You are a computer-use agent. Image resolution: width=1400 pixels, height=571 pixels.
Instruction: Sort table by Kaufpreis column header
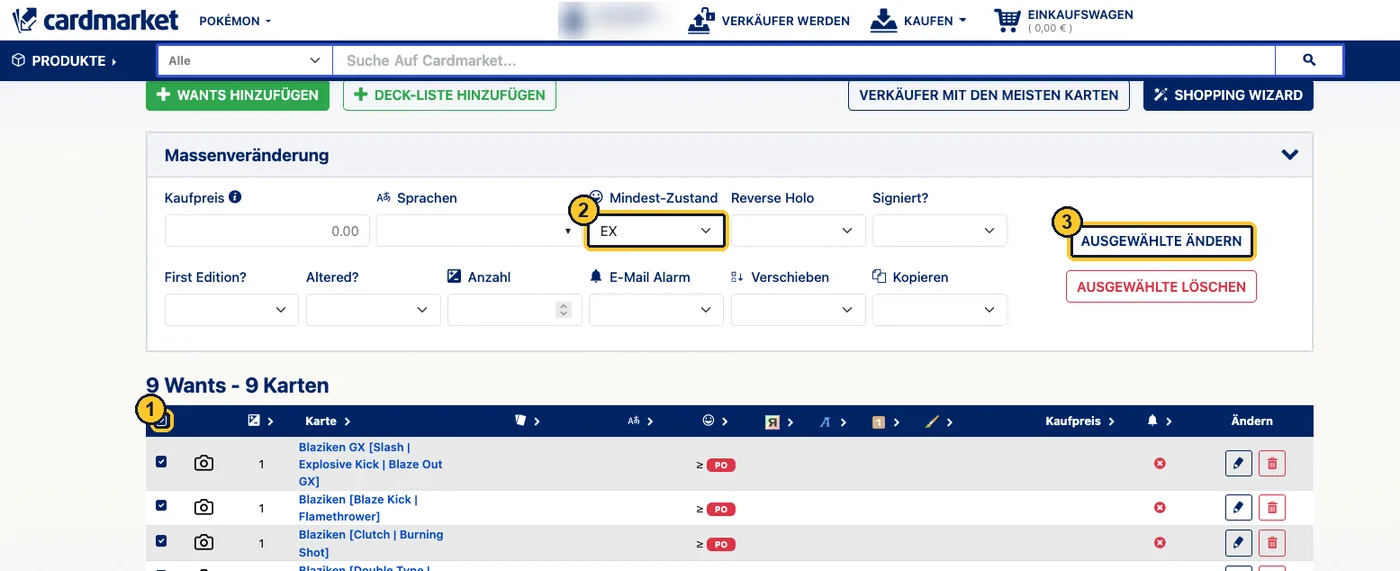click(x=1079, y=421)
